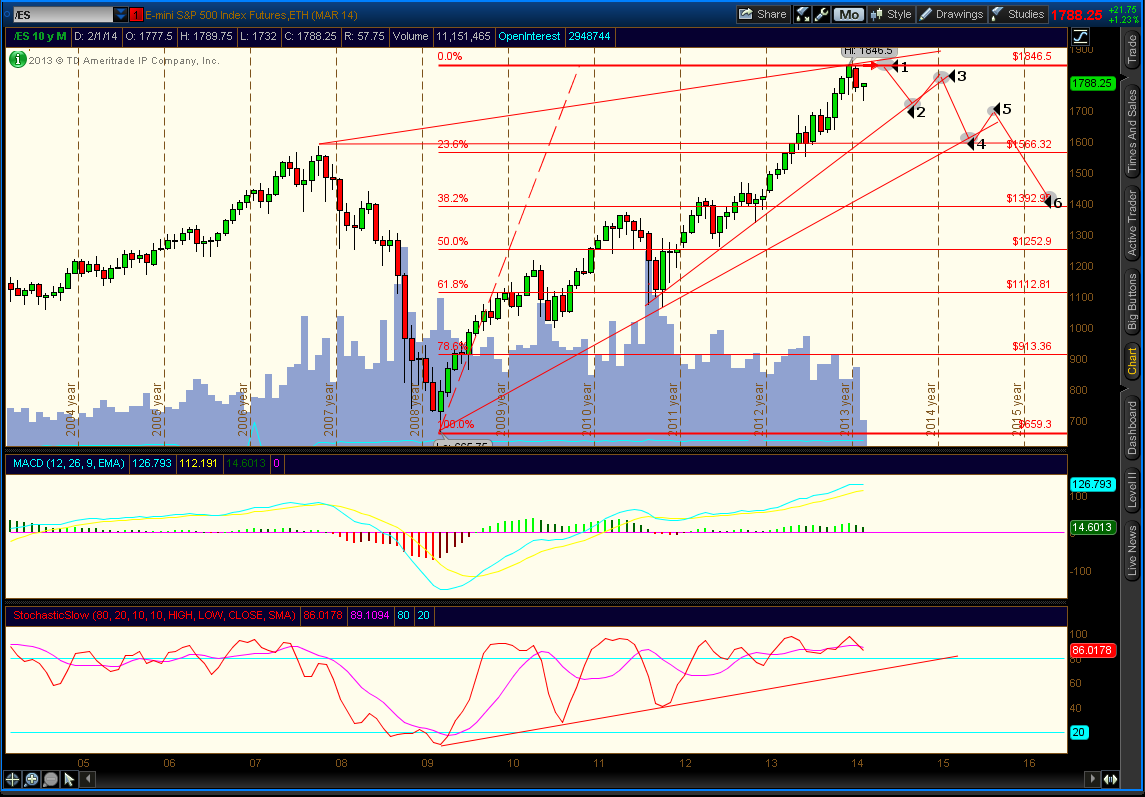
Task: Click the red last price 1788.25 display
Action: (1078, 15)
